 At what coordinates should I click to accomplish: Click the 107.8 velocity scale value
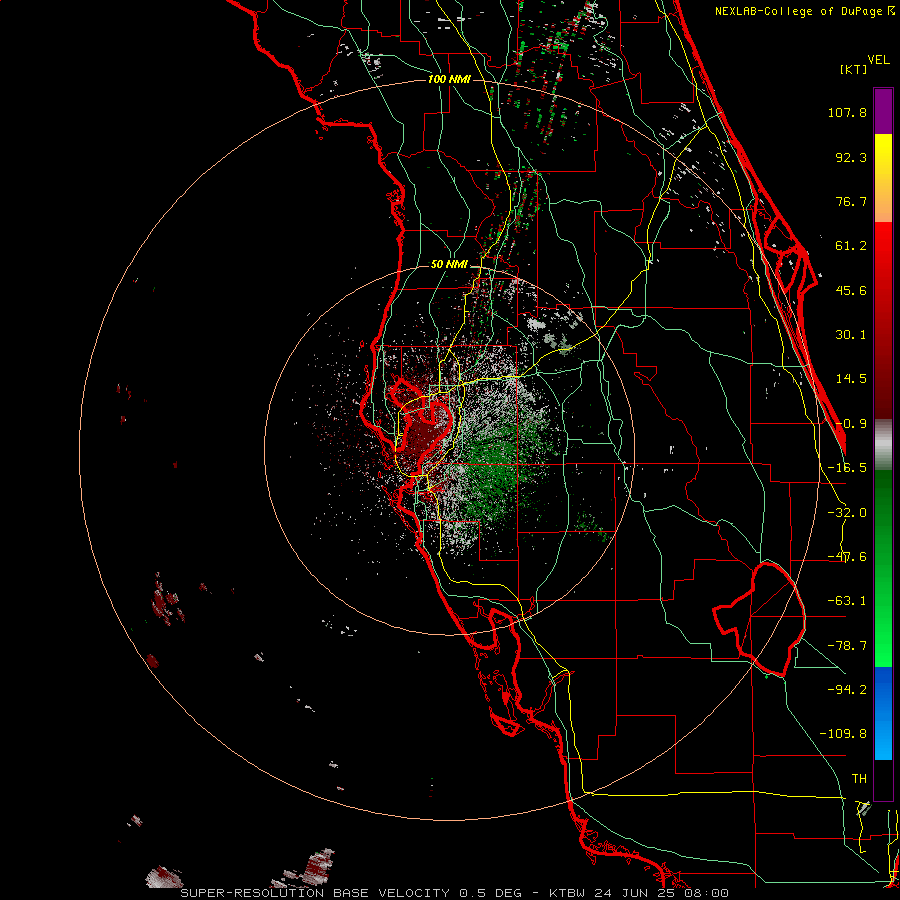[847, 112]
